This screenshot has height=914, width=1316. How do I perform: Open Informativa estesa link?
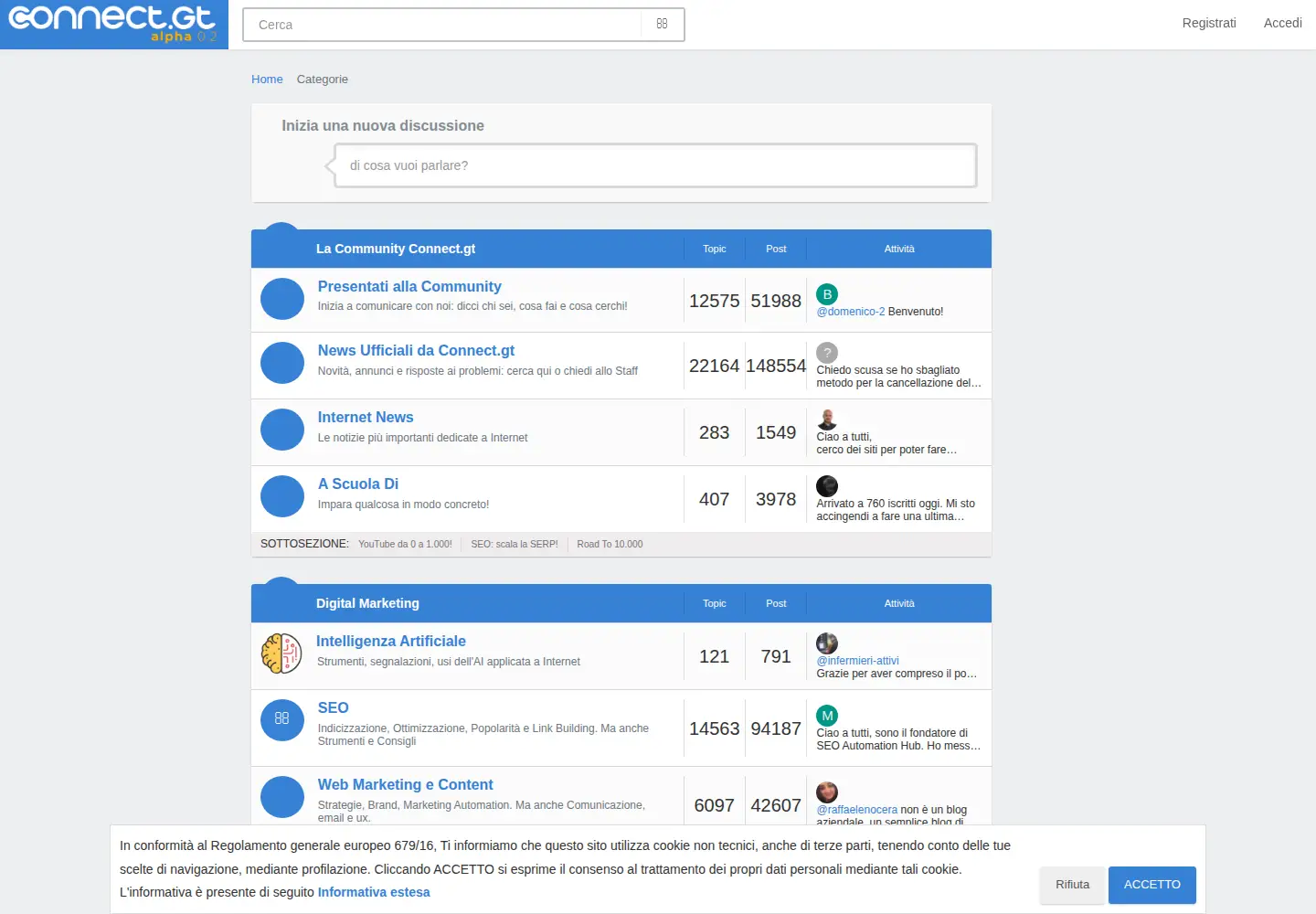point(374,892)
